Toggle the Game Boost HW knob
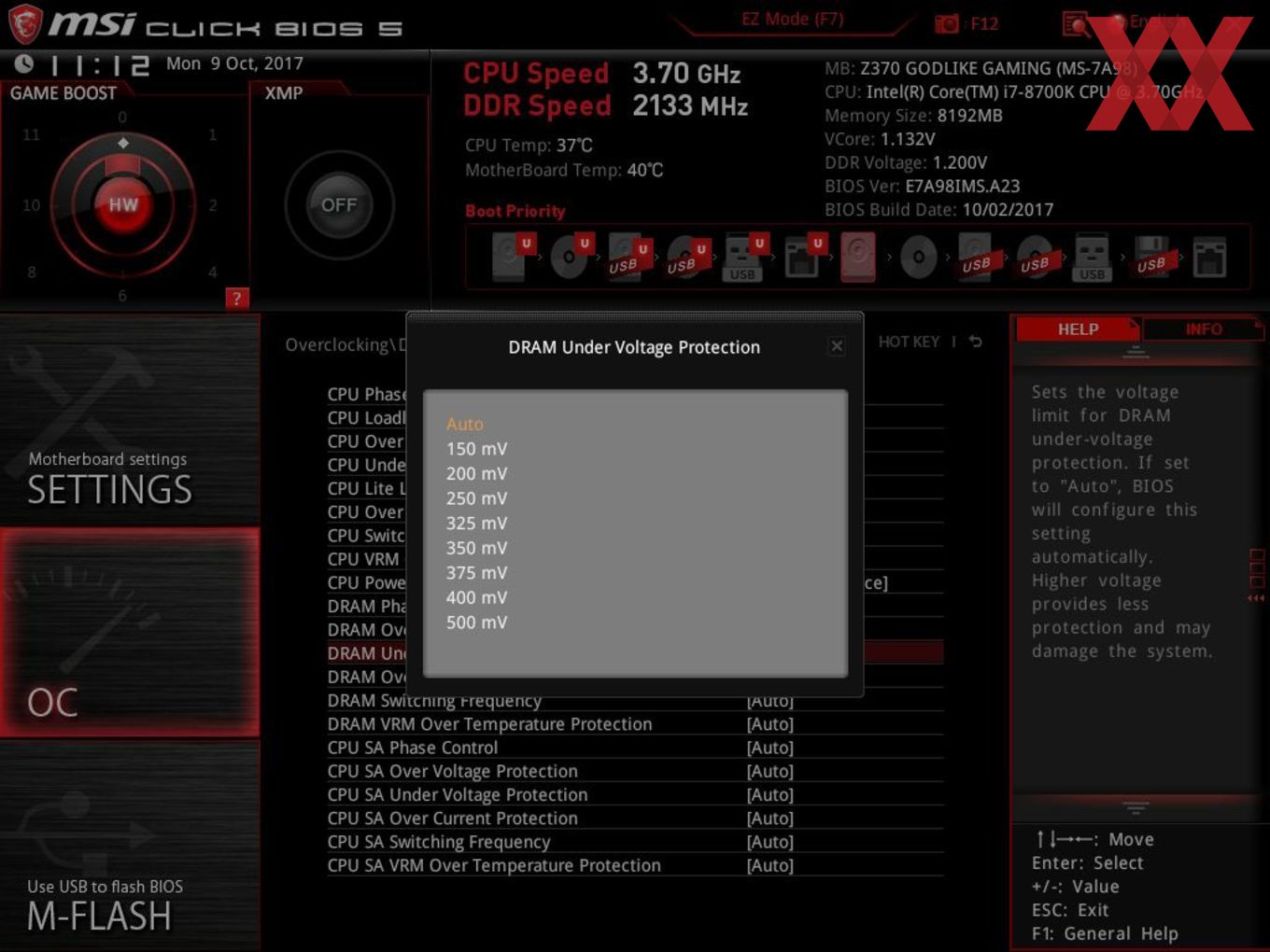 (x=123, y=204)
